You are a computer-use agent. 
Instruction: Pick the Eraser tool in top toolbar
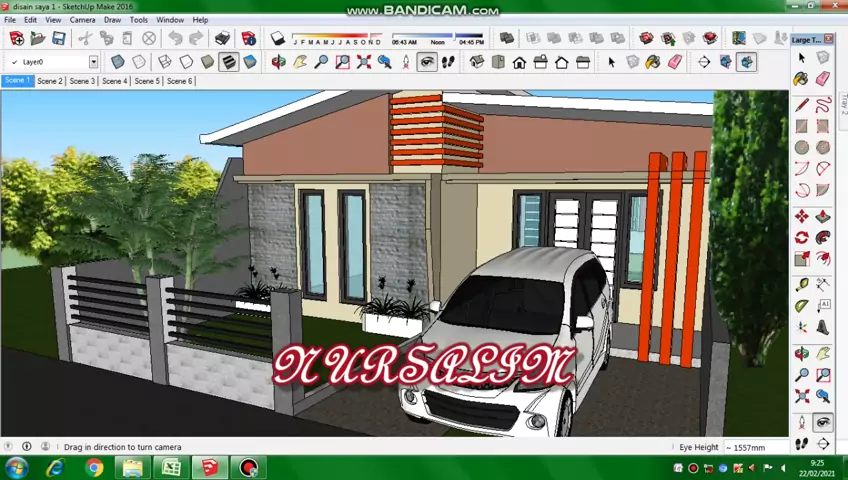coord(675,62)
